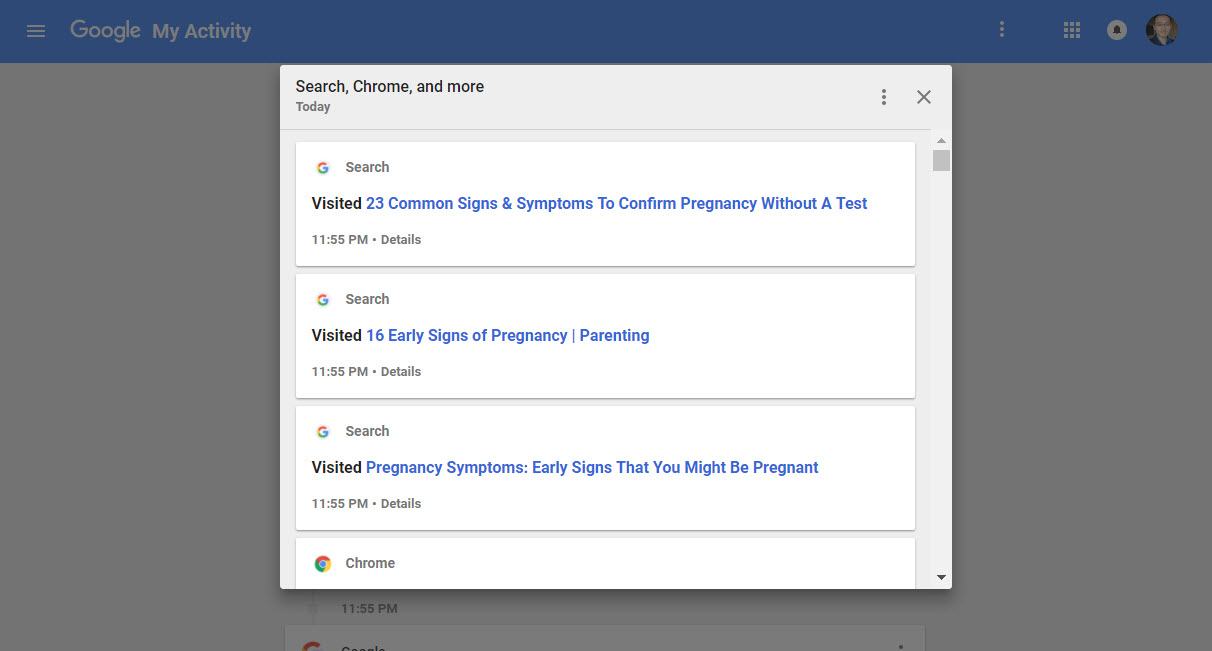Show Details for the first visited item
The image size is (1212, 651).
(x=401, y=240)
